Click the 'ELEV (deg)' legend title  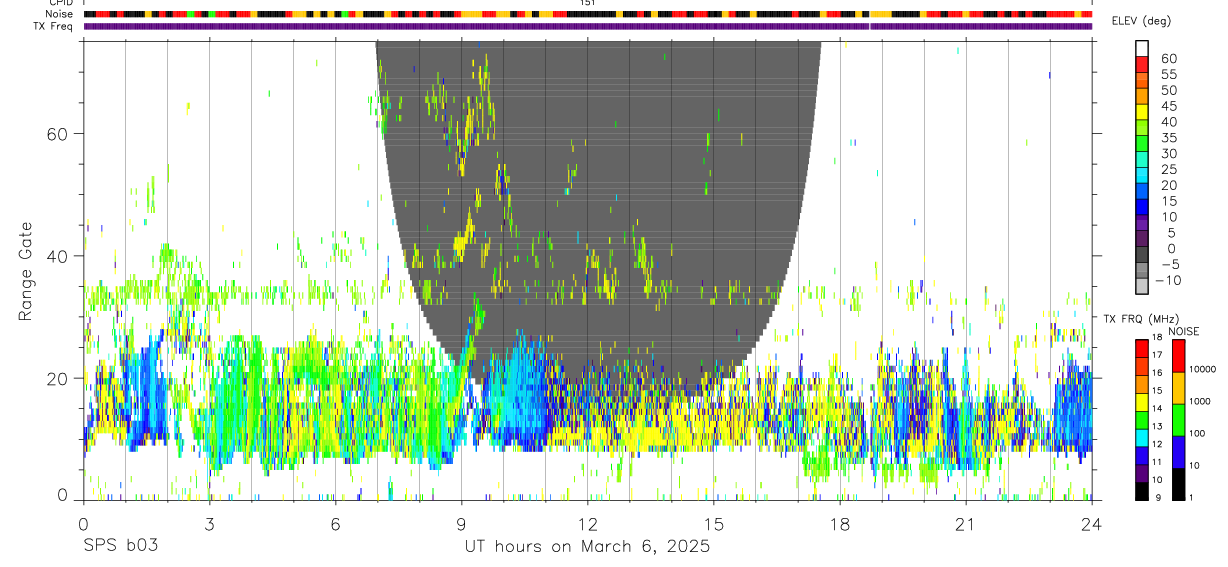click(1140, 21)
